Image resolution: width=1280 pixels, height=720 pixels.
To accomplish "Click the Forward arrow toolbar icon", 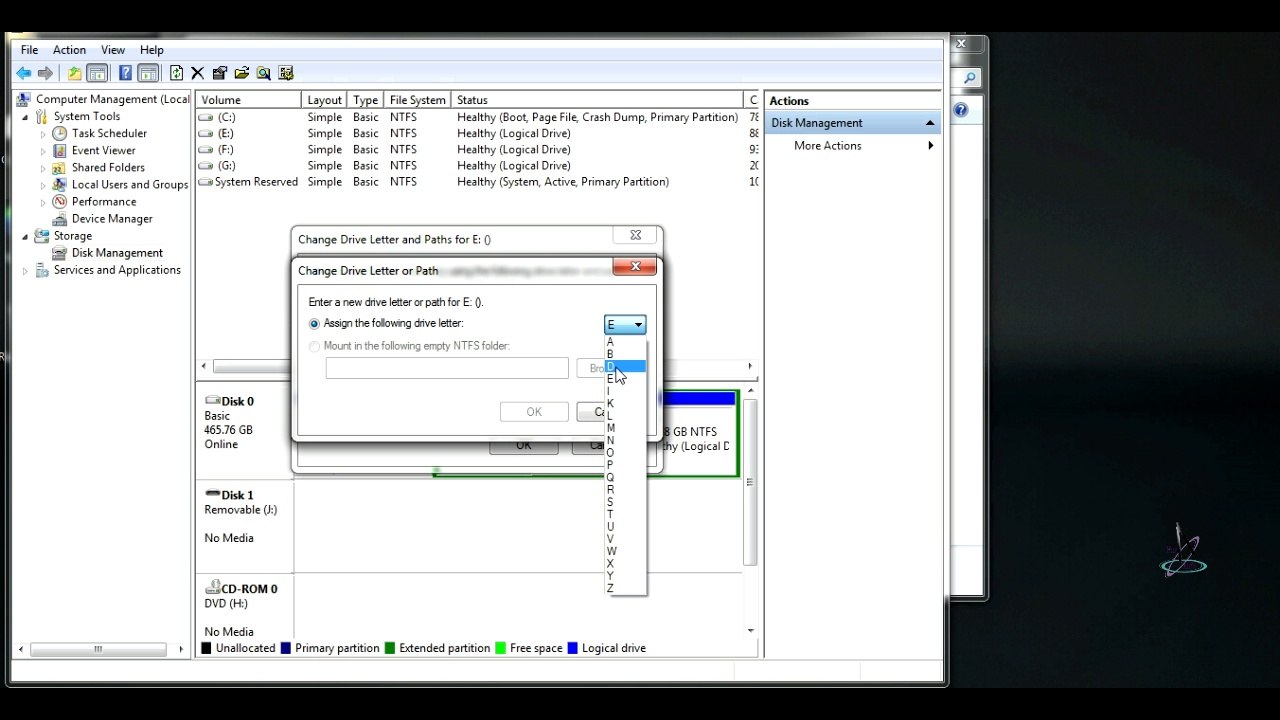I will [x=45, y=73].
